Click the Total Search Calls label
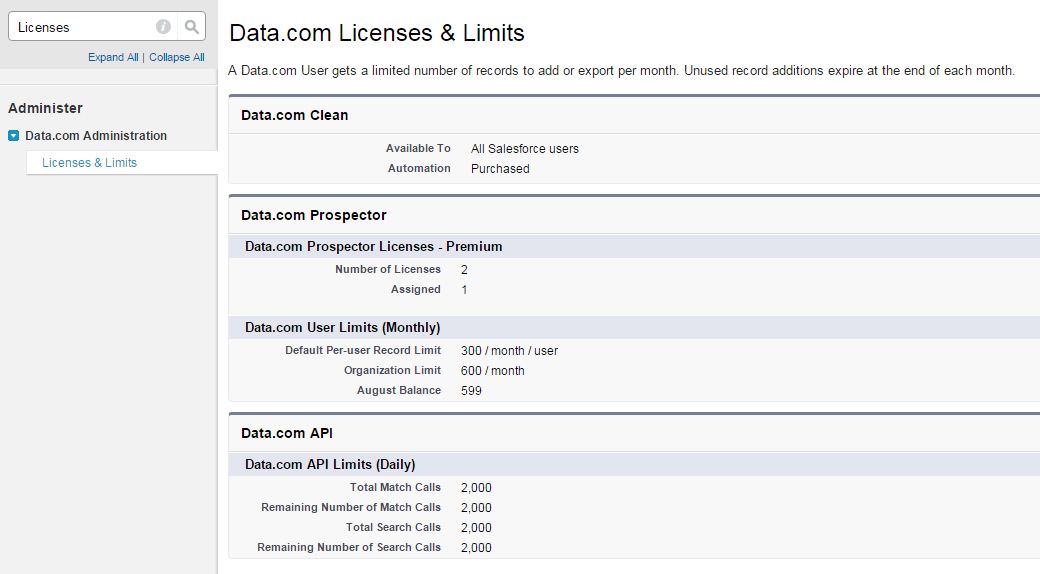 click(x=393, y=527)
